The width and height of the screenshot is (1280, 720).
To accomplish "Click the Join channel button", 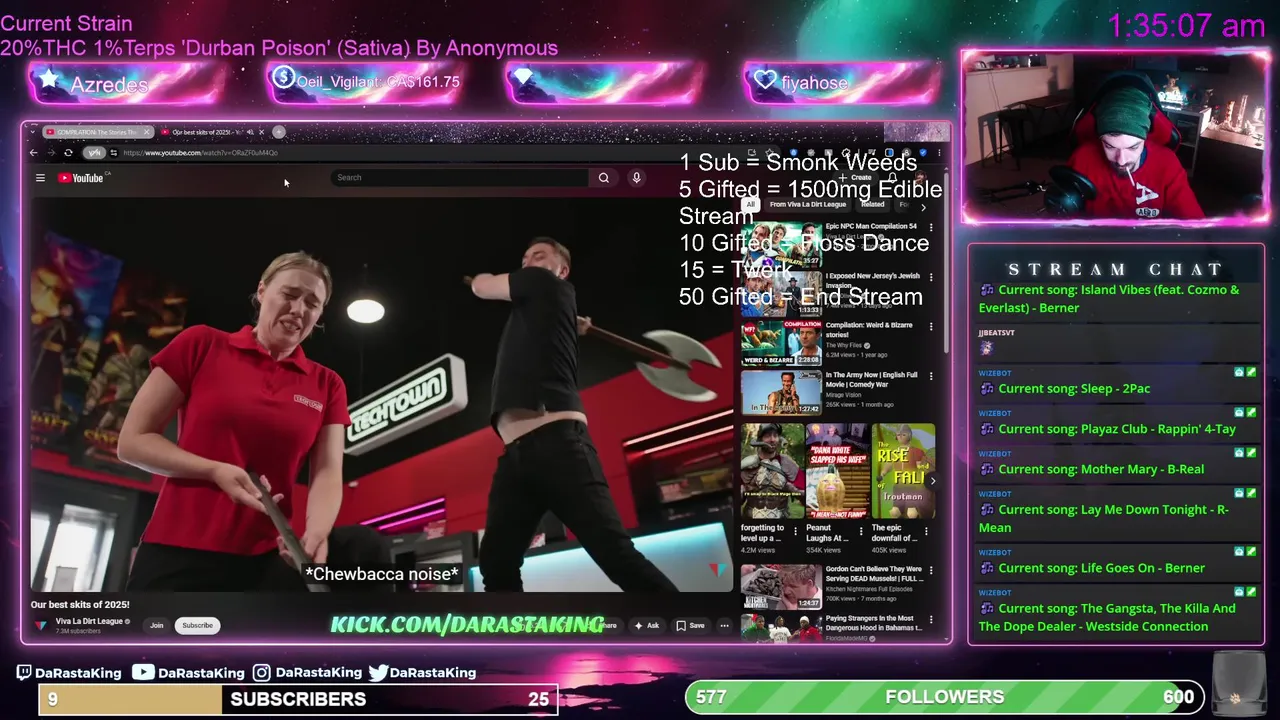I will pos(157,625).
